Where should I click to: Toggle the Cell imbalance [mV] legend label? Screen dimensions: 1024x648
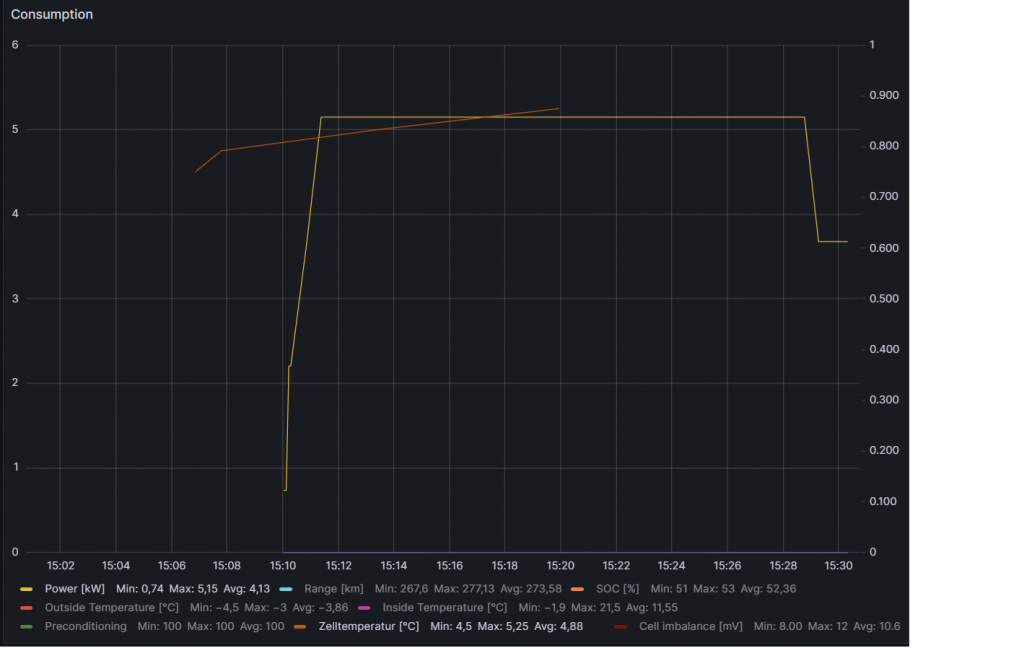tap(691, 626)
